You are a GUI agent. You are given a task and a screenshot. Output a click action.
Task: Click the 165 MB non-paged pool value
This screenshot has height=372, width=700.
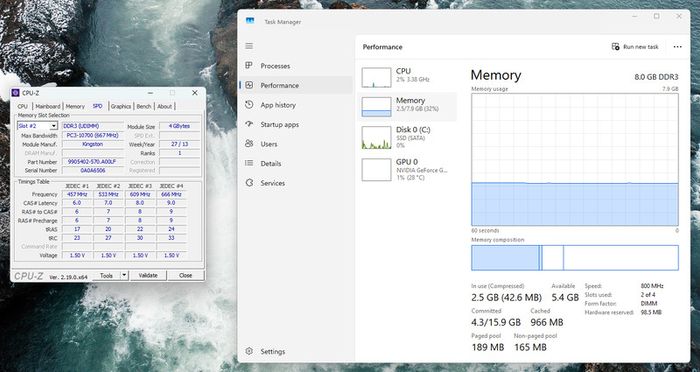point(530,347)
